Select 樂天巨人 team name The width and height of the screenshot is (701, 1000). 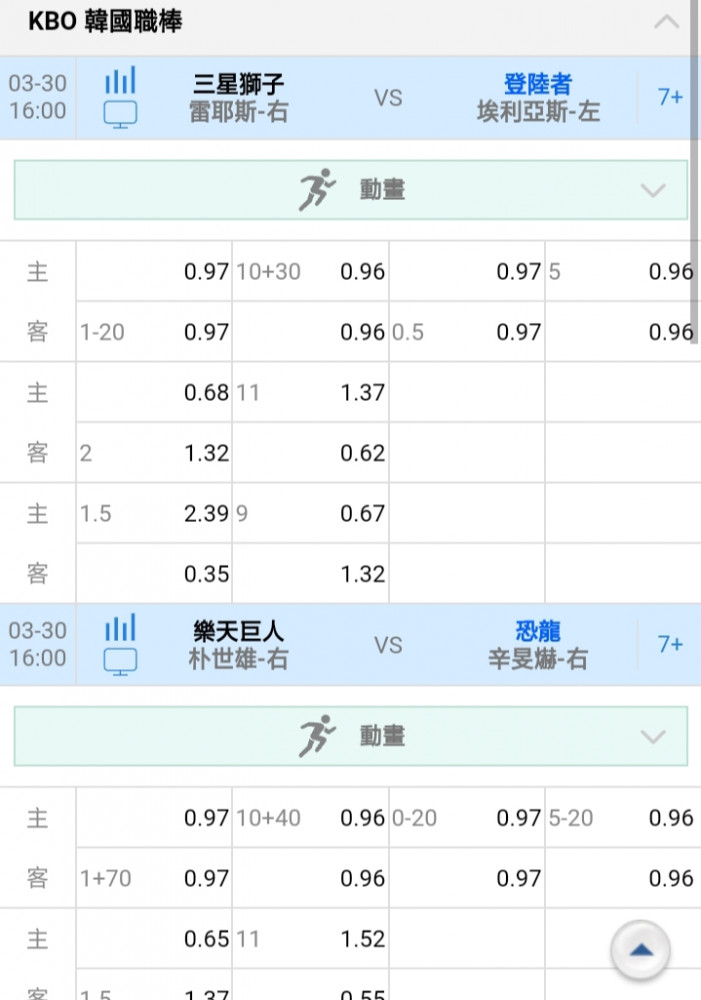tap(238, 631)
